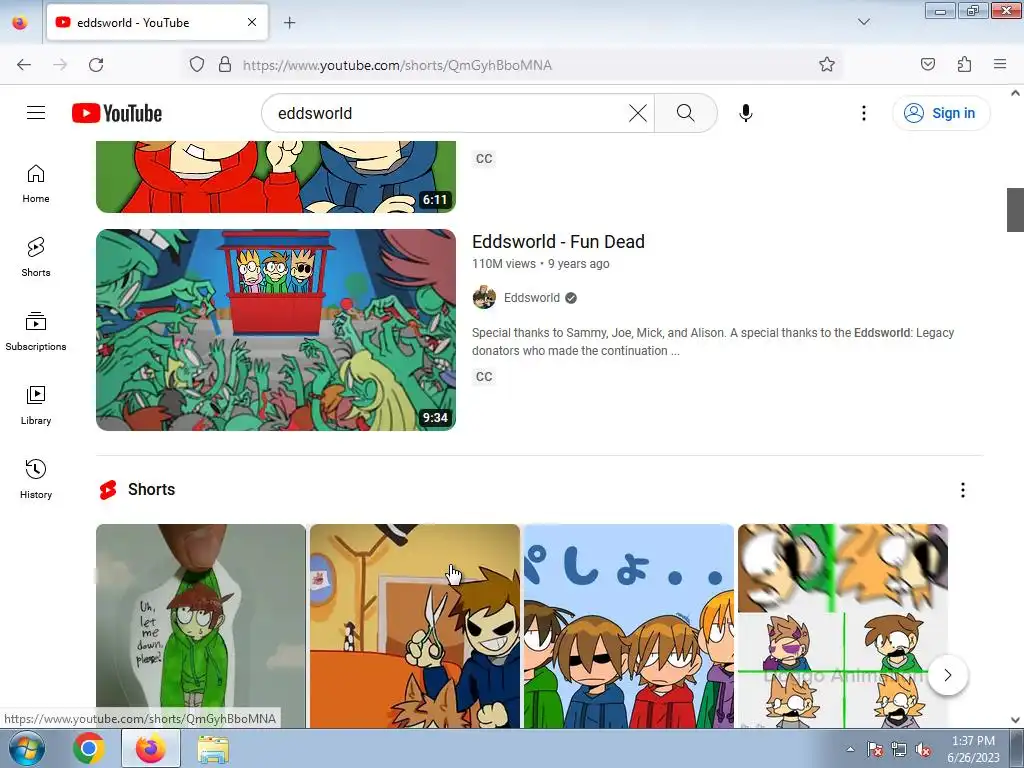Open the four-panel characters Short
Viewport: 1024px width, 768px height.
tap(842, 626)
